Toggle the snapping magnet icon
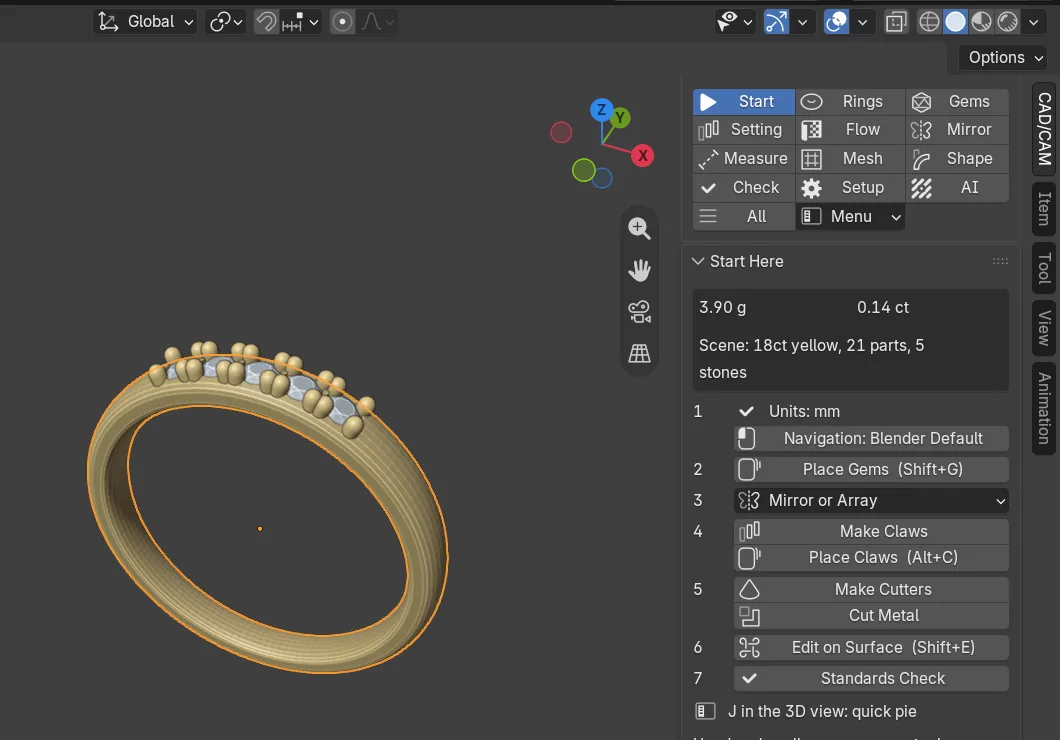Image resolution: width=1060 pixels, height=740 pixels. 266,22
